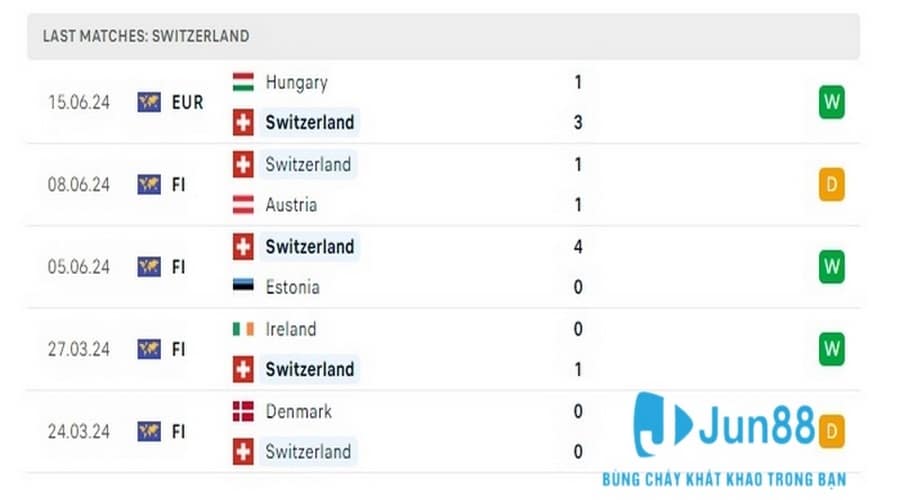Click the green W badge for Estonia match
The width and height of the screenshot is (900, 500).
coord(831,267)
